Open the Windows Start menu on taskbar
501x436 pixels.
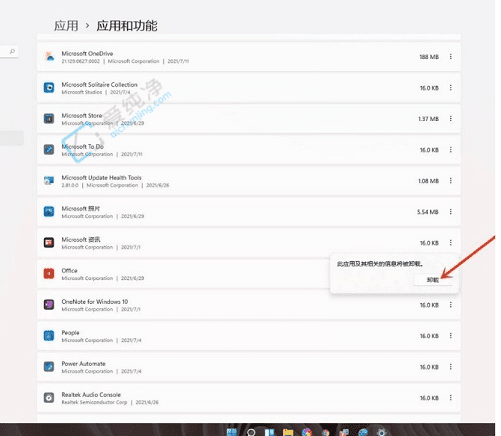tap(232, 432)
